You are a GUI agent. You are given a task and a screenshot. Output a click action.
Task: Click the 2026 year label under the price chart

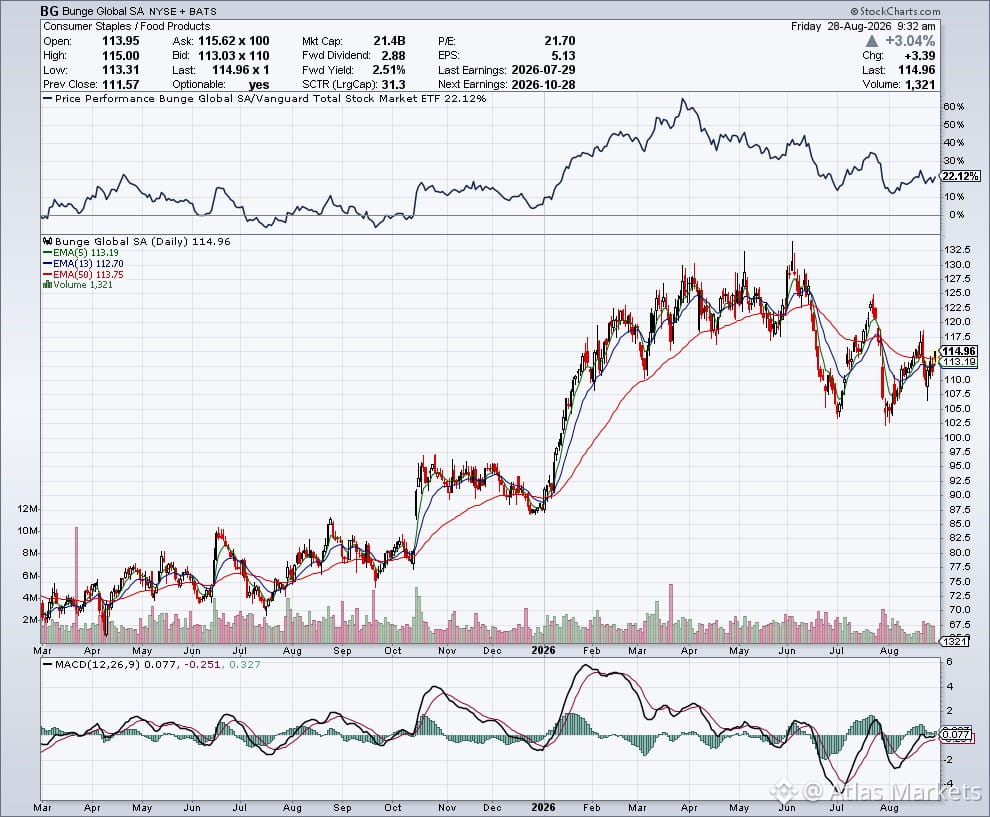[x=544, y=650]
